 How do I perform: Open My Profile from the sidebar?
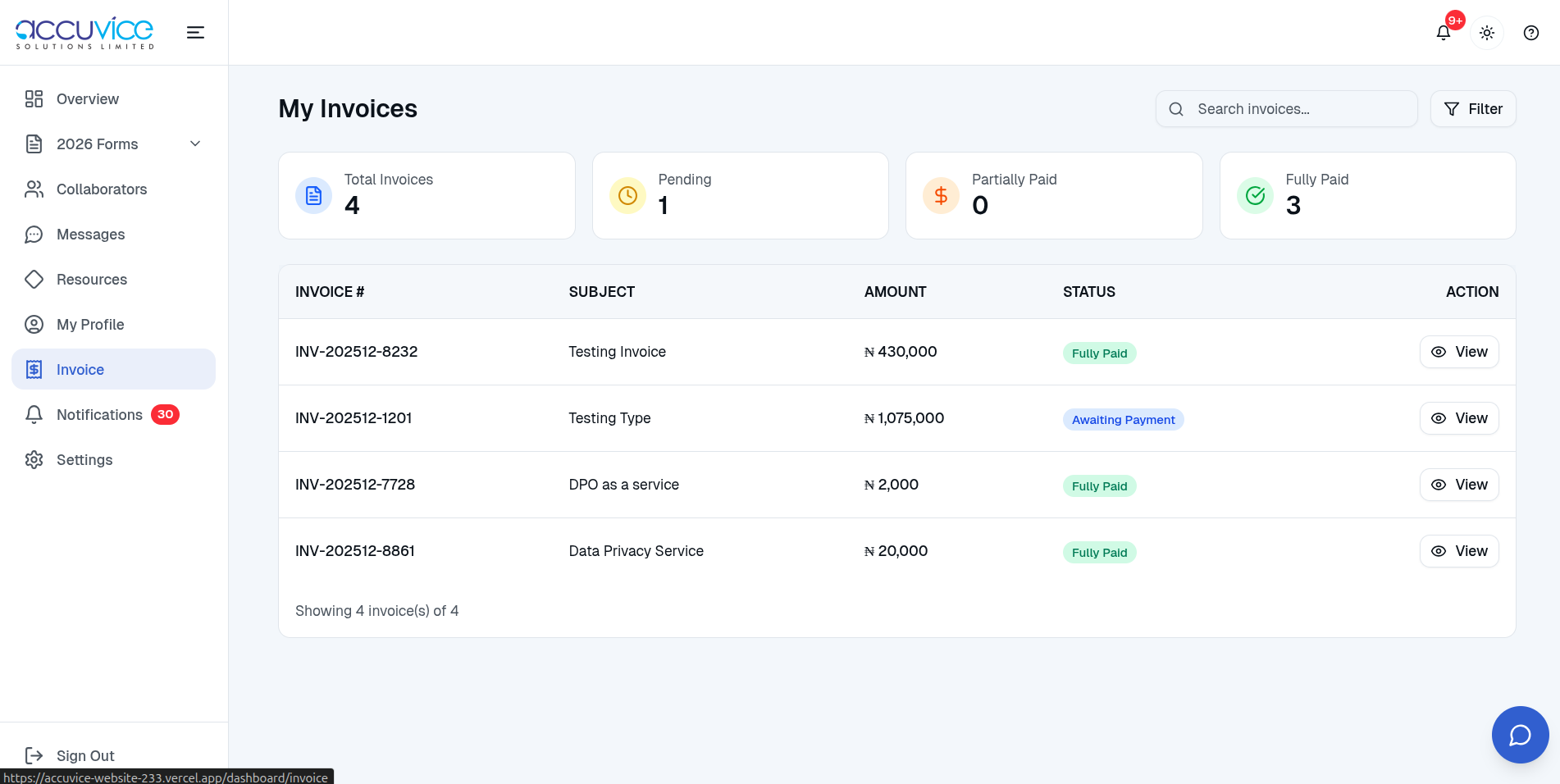[x=90, y=324]
